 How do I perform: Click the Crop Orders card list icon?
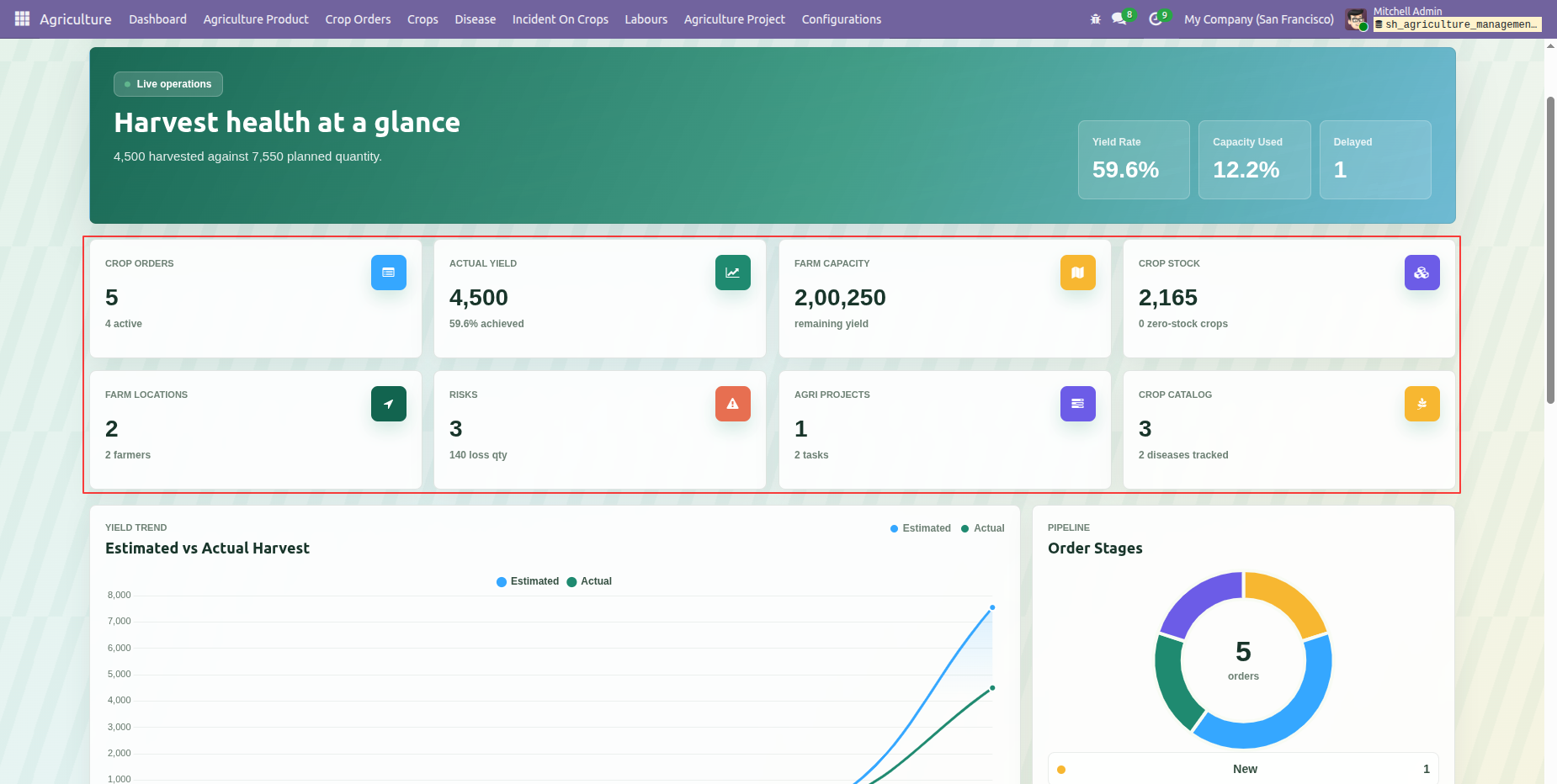[x=389, y=273]
